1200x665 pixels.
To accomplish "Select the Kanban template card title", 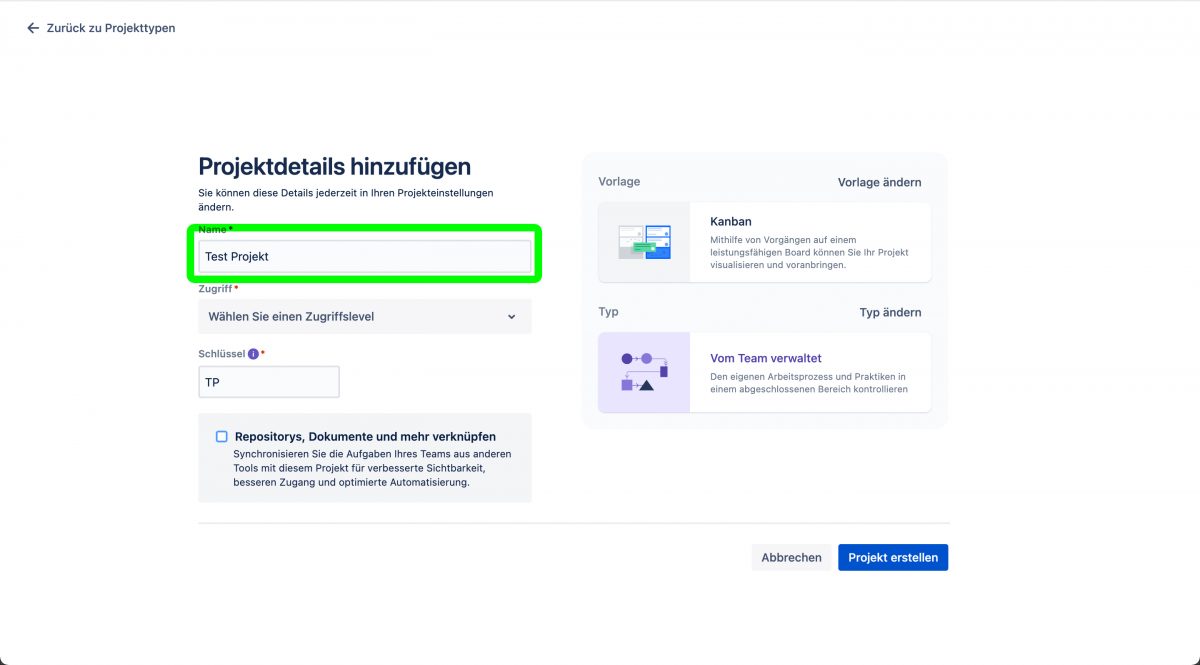I will point(730,221).
